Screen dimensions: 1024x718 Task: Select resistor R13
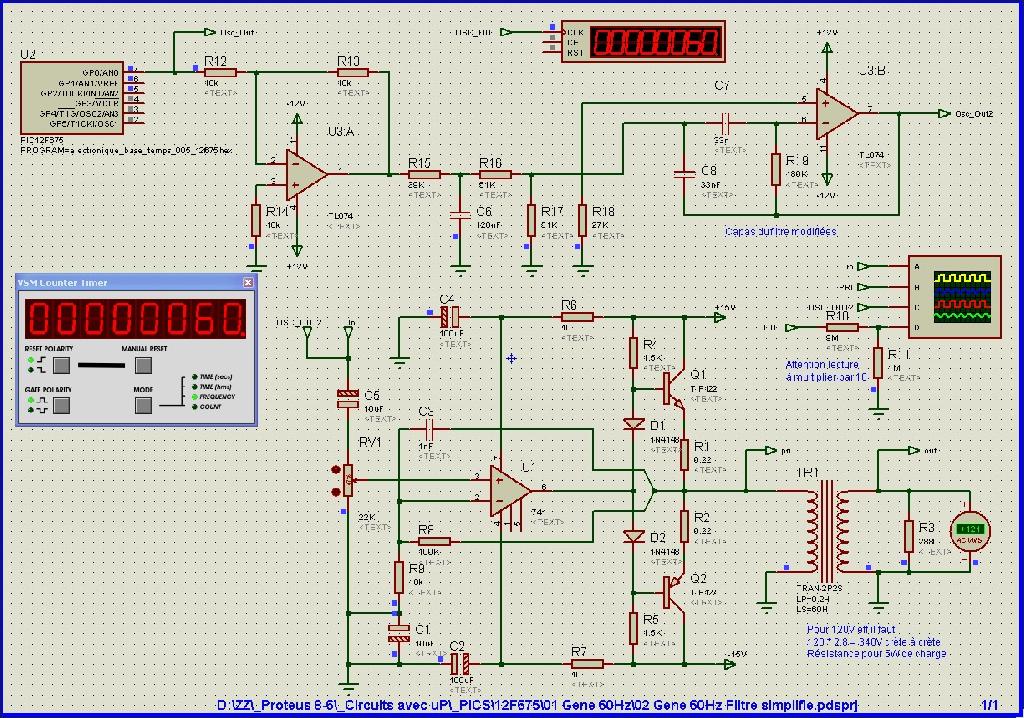click(353, 73)
